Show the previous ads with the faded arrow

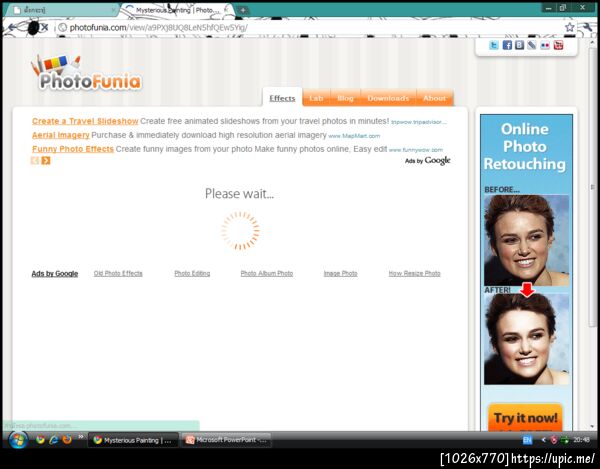[x=35, y=161]
